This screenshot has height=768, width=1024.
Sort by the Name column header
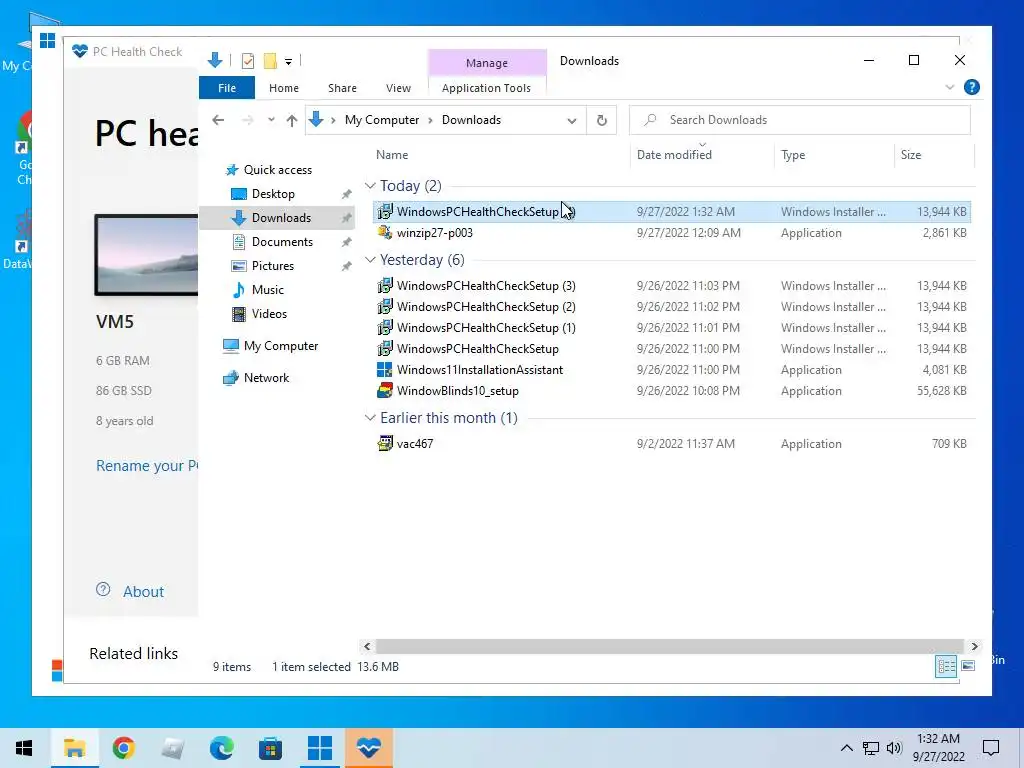[x=392, y=155]
